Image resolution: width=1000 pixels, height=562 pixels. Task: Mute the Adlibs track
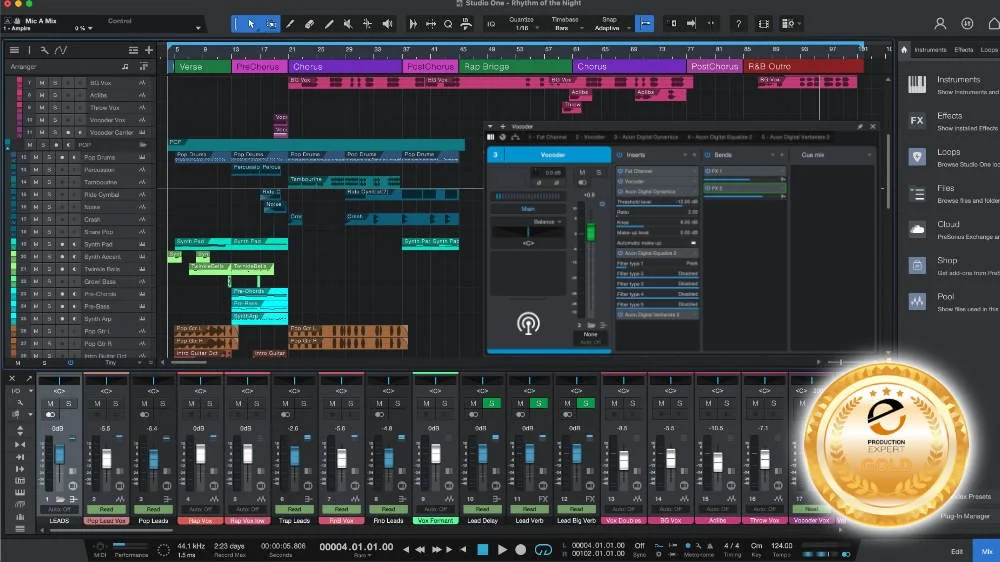coord(42,95)
